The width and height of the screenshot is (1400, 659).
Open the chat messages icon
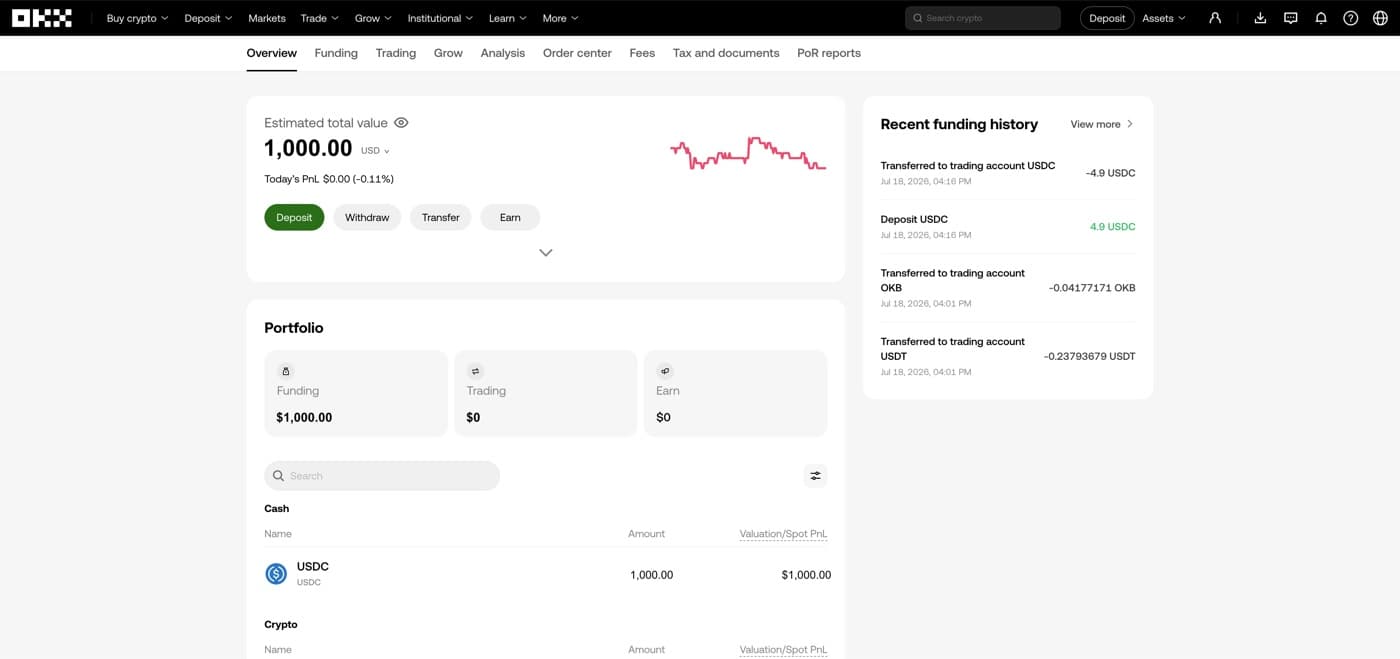click(x=1290, y=18)
